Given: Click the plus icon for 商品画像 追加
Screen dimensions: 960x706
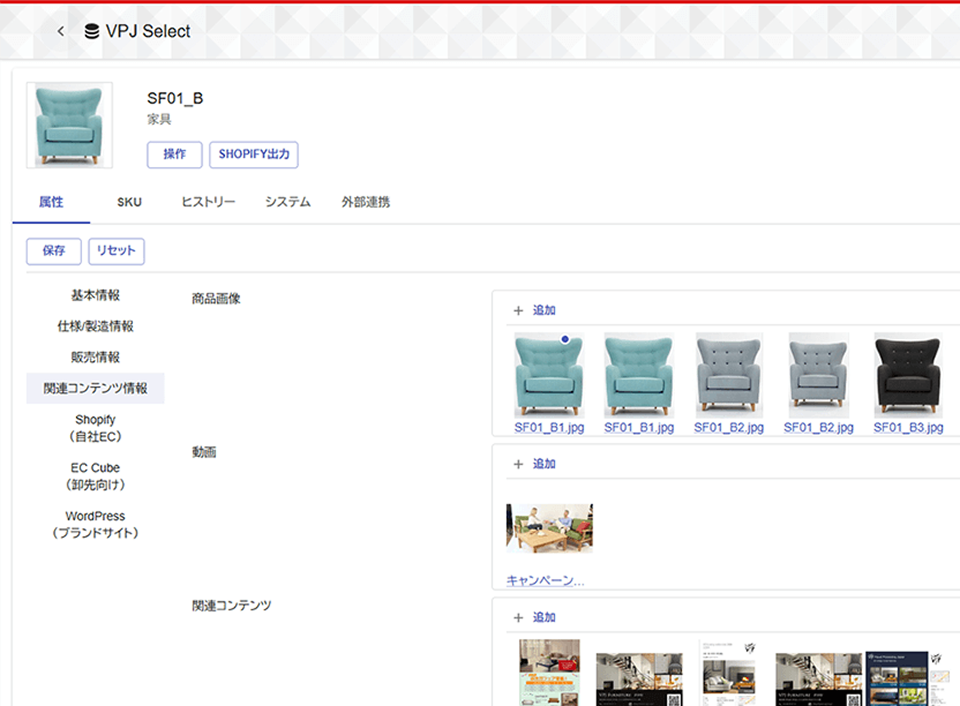Looking at the screenshot, I should coord(519,310).
